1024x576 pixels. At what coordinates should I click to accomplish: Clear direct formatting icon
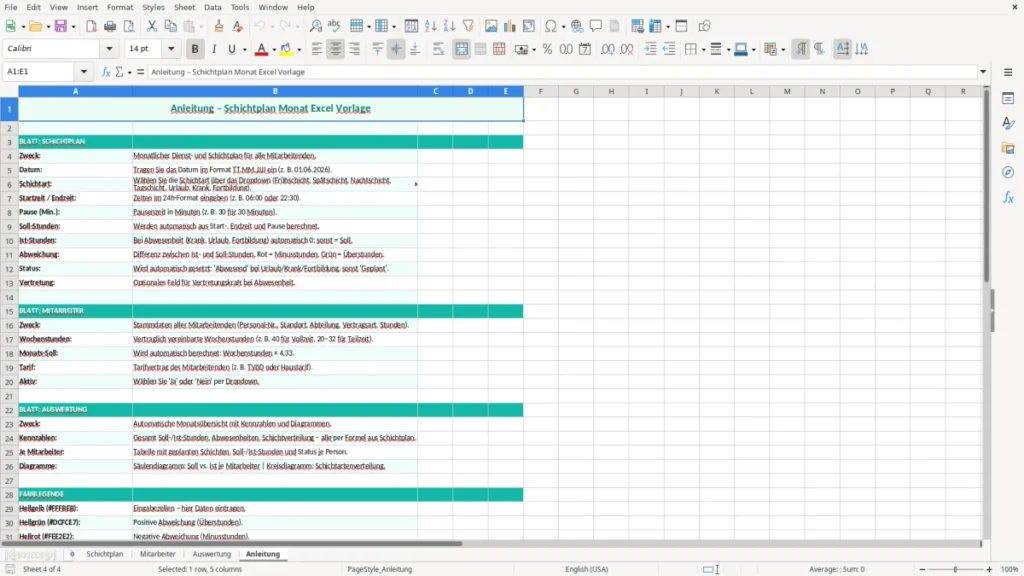[237, 26]
